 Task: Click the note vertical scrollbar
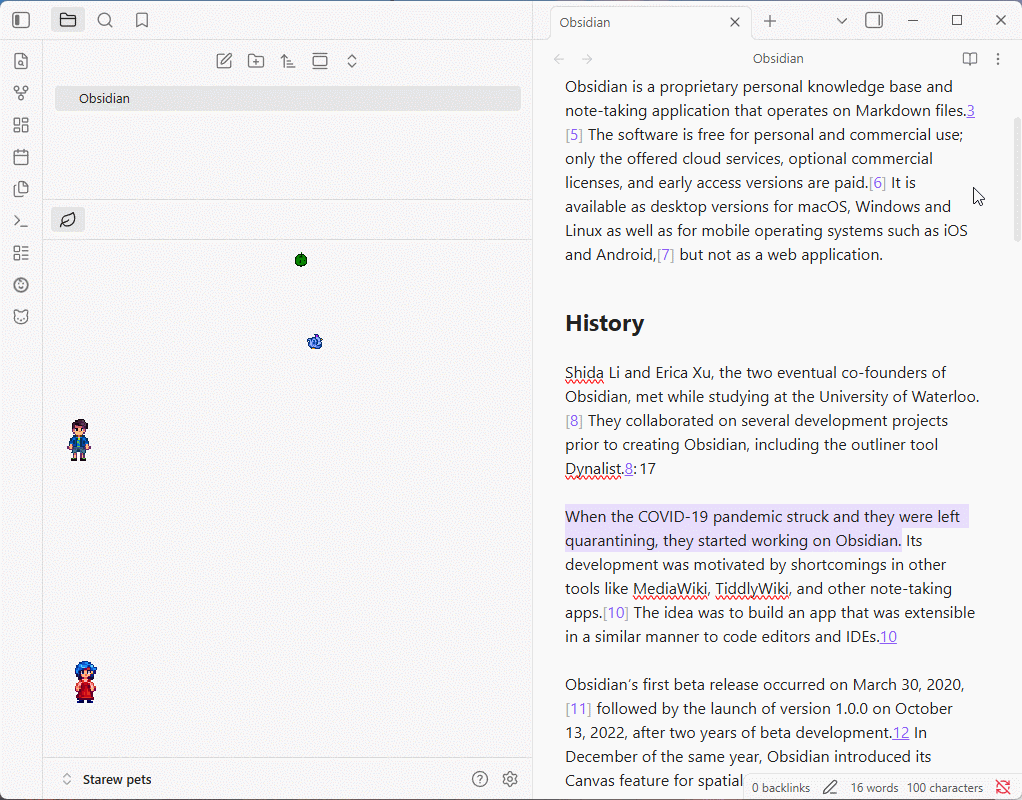1017,179
